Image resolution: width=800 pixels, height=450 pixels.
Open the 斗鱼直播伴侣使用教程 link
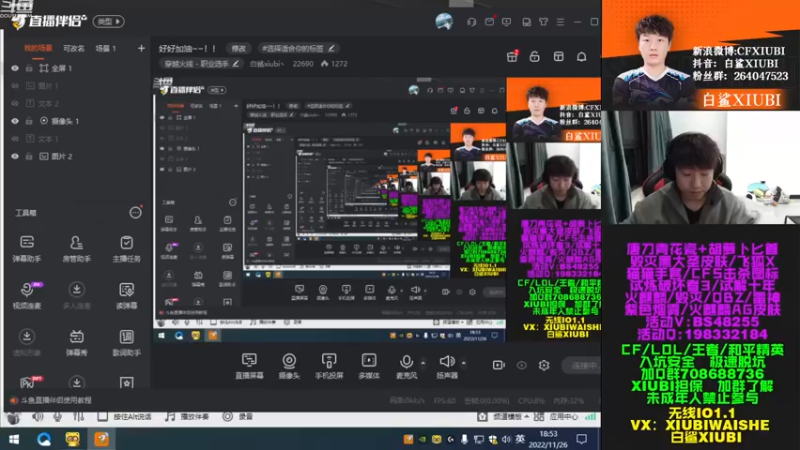pos(56,401)
